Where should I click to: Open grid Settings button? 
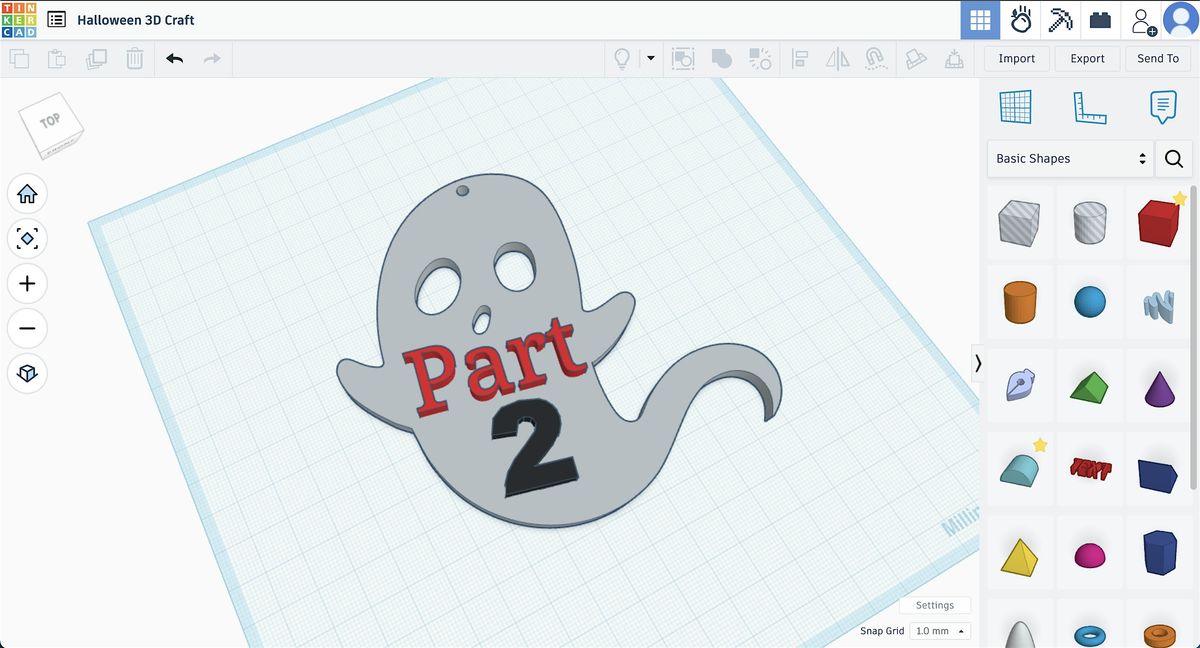coord(934,605)
